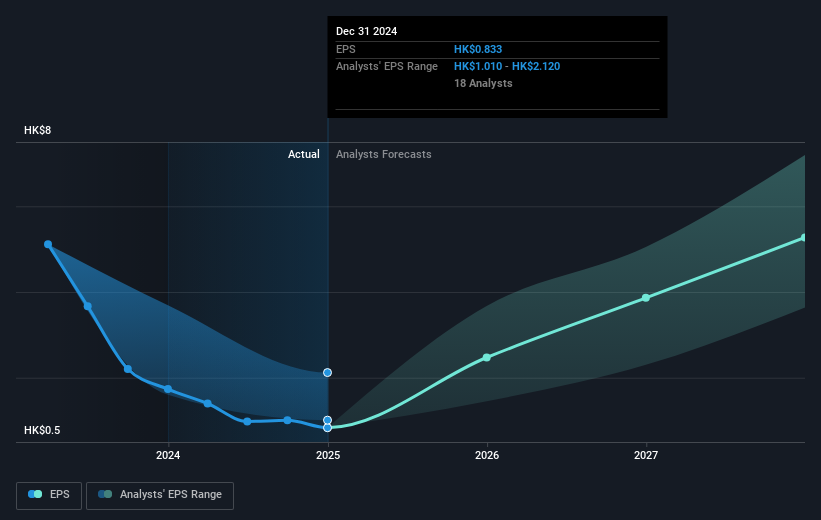Toggle the EPS legend series
This screenshot has width=821, height=520.
[x=49, y=495]
